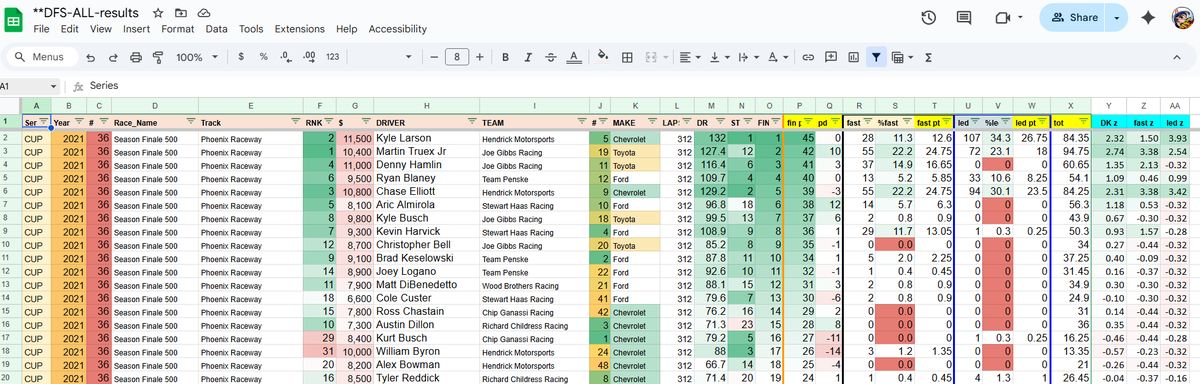Toggle italic formatting
This screenshot has height=384, width=1200.
[529, 57]
